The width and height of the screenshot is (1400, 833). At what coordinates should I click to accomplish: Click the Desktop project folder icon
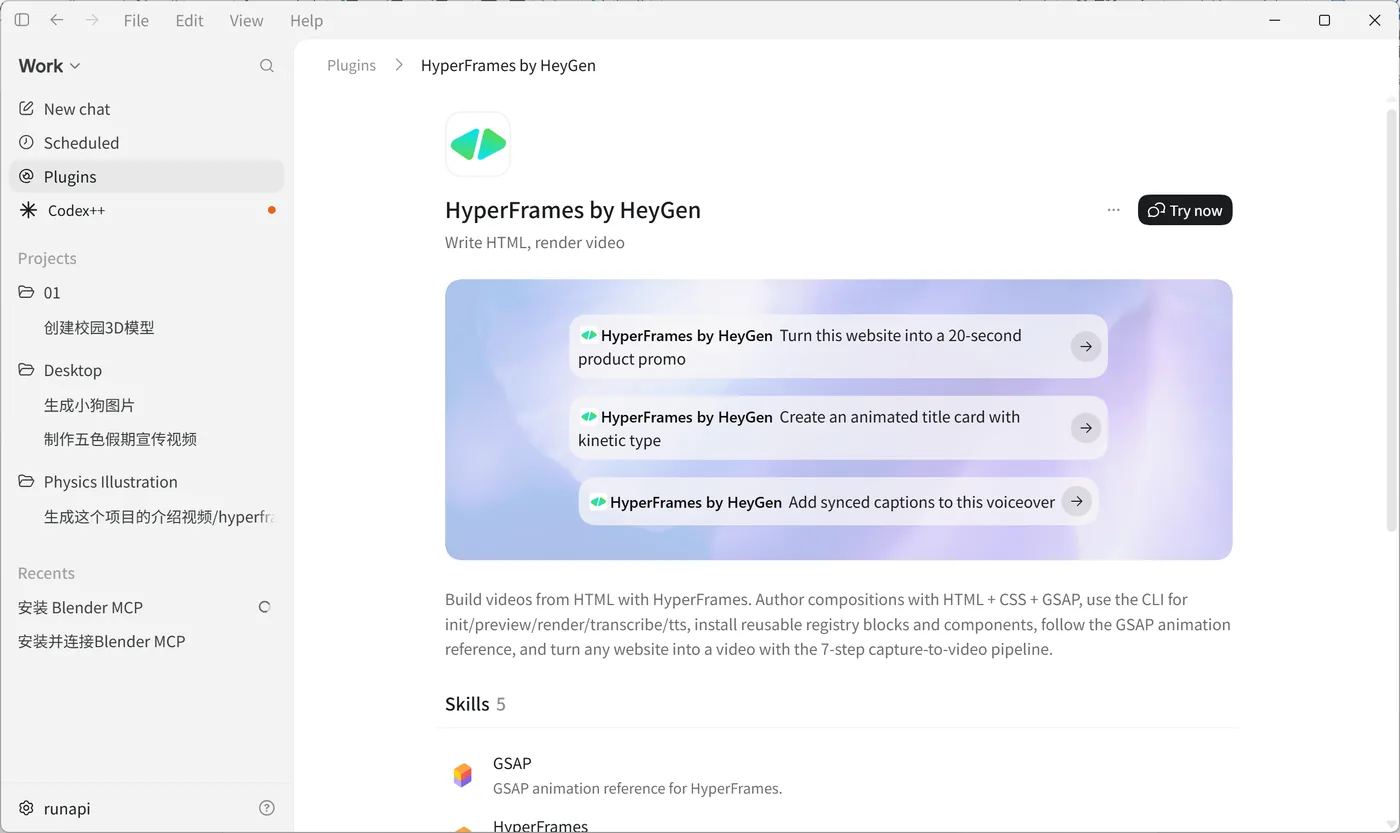coord(27,370)
